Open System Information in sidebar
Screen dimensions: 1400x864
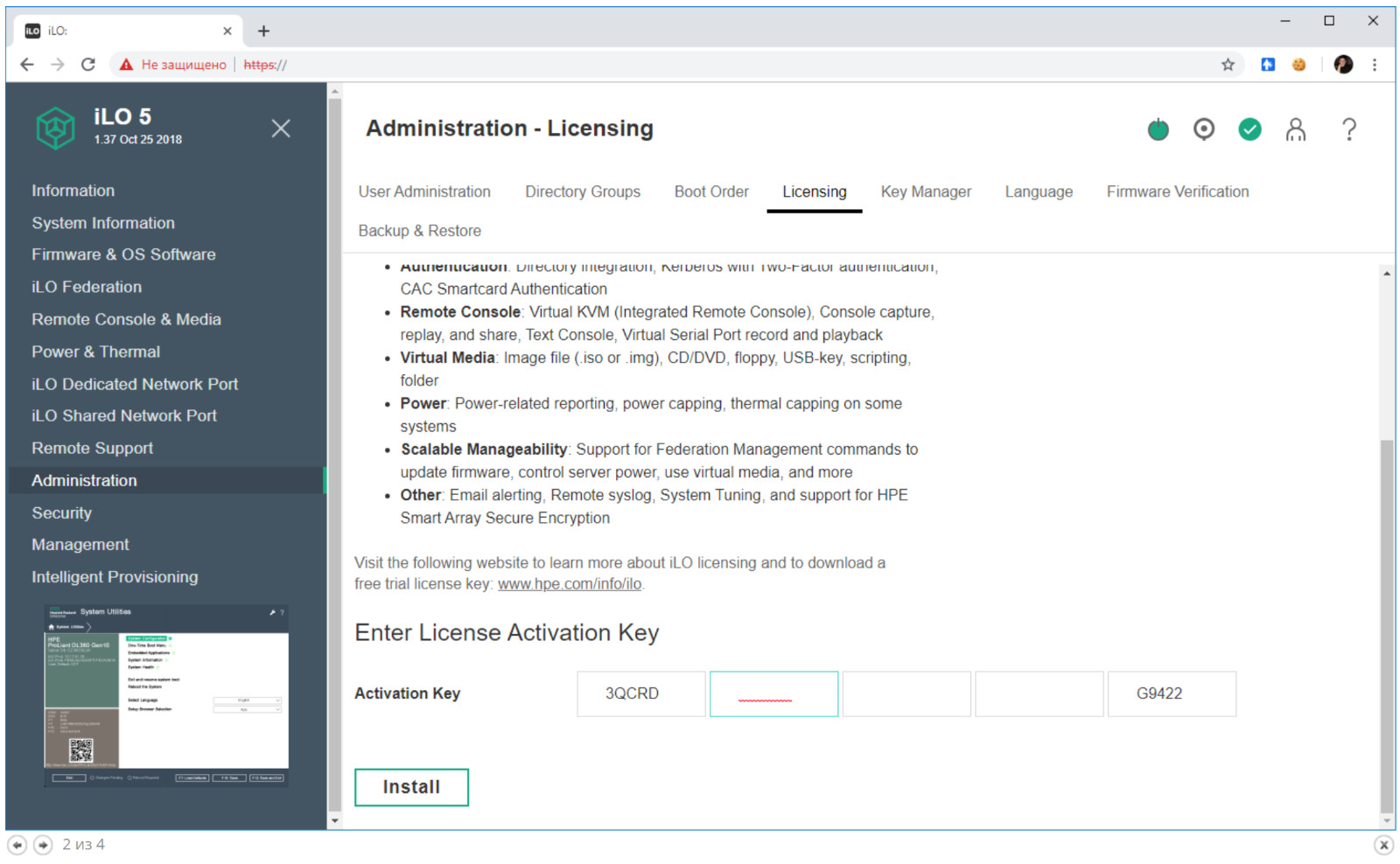pyautogui.click(x=103, y=223)
